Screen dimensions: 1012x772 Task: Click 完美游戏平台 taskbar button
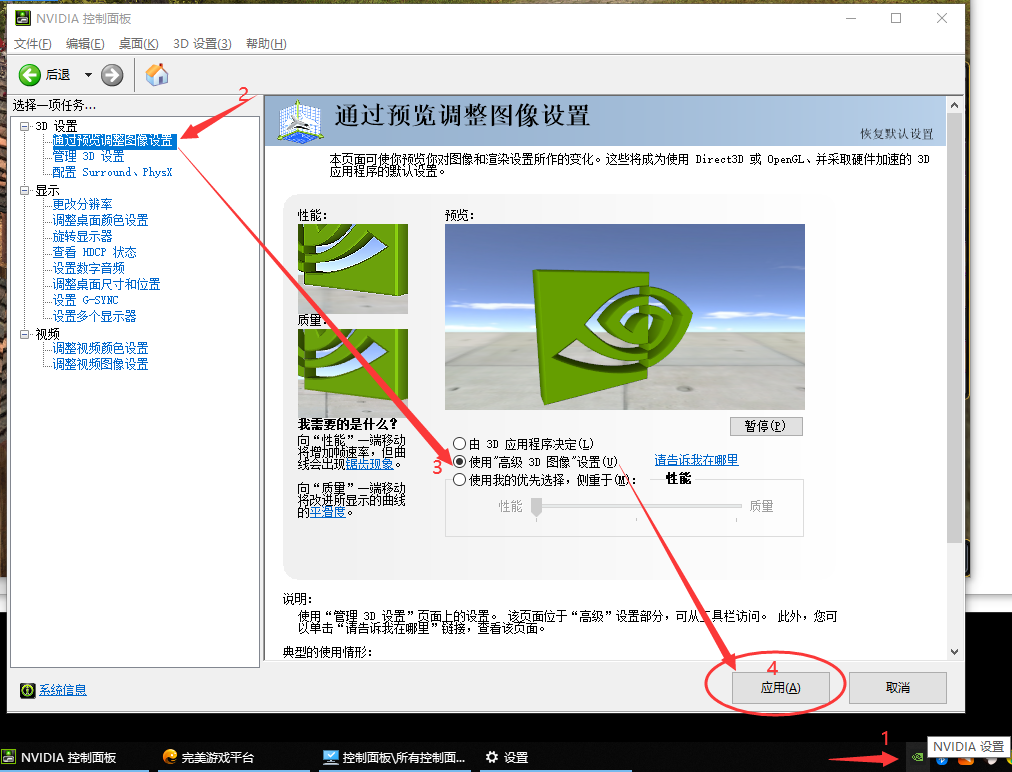pyautogui.click(x=234, y=757)
